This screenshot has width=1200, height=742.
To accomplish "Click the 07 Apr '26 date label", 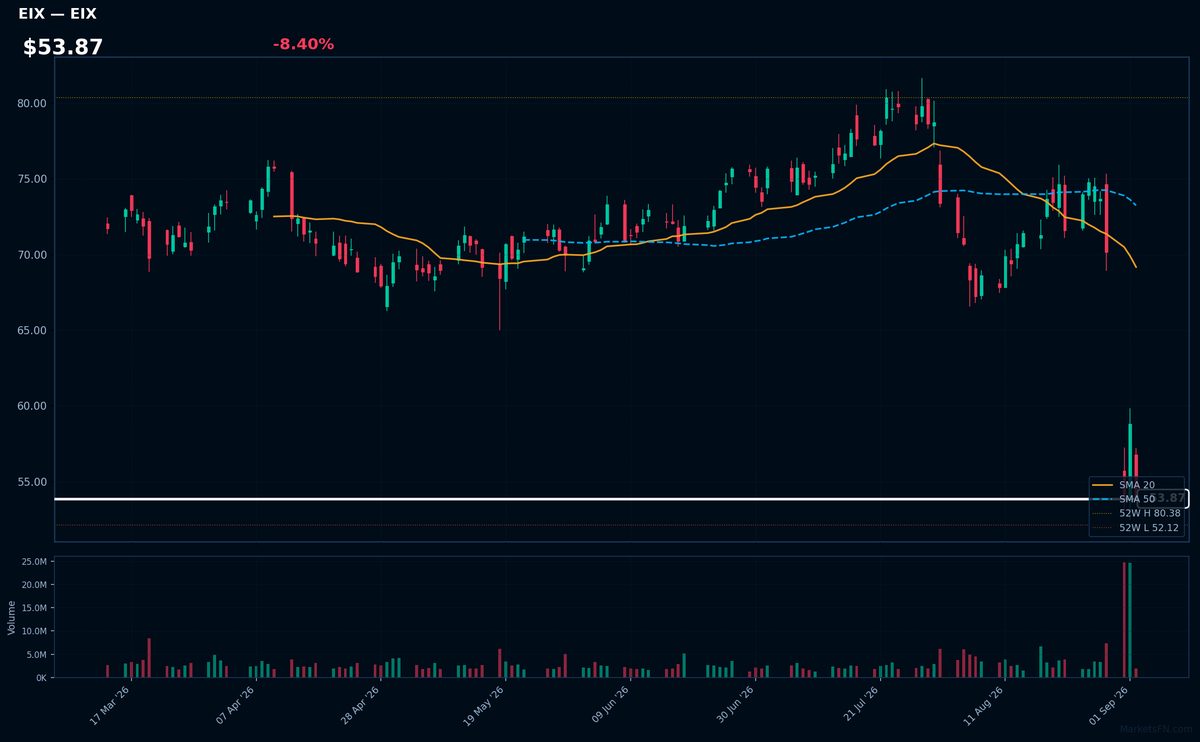I will click(235, 705).
